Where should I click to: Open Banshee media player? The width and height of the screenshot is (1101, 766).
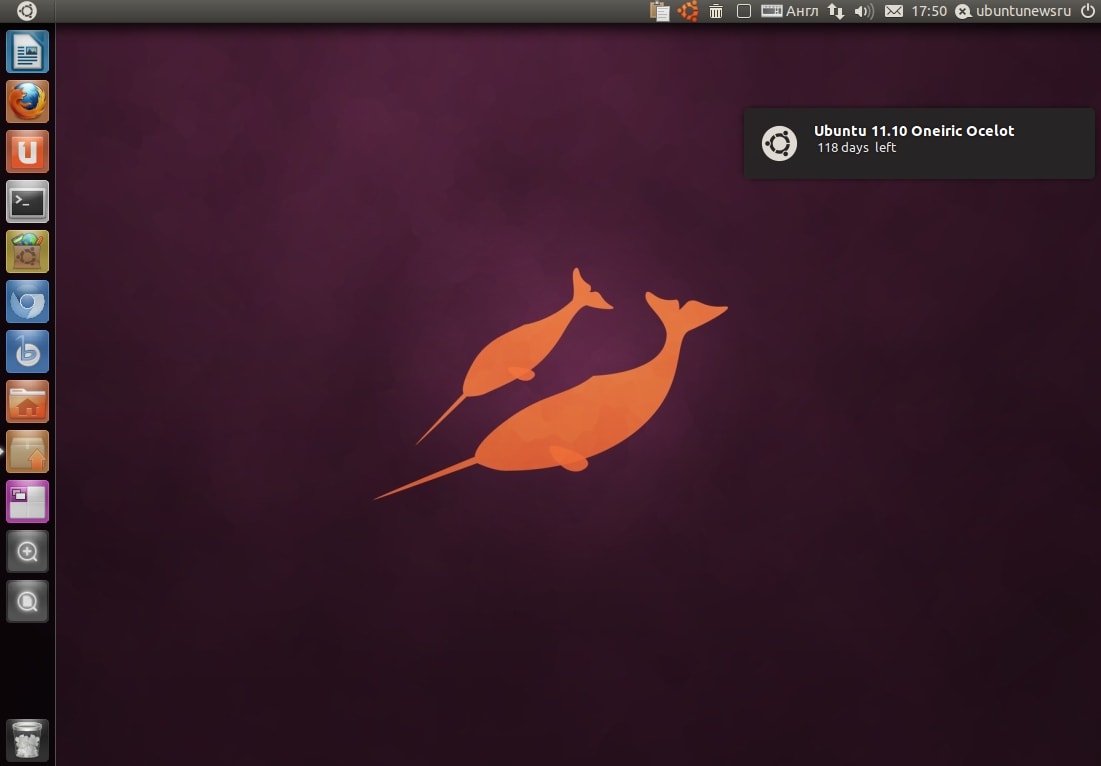tap(27, 352)
